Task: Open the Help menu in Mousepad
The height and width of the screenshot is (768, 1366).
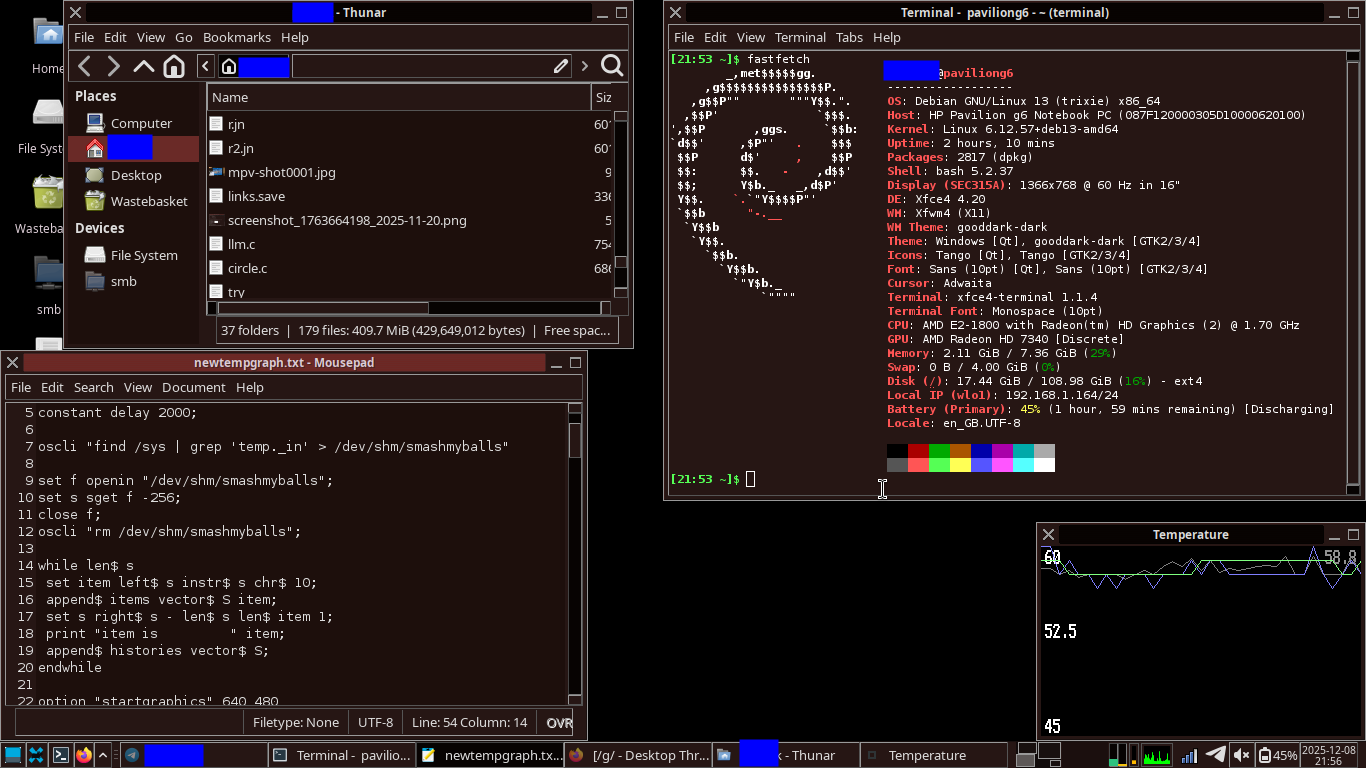Action: tap(250, 387)
